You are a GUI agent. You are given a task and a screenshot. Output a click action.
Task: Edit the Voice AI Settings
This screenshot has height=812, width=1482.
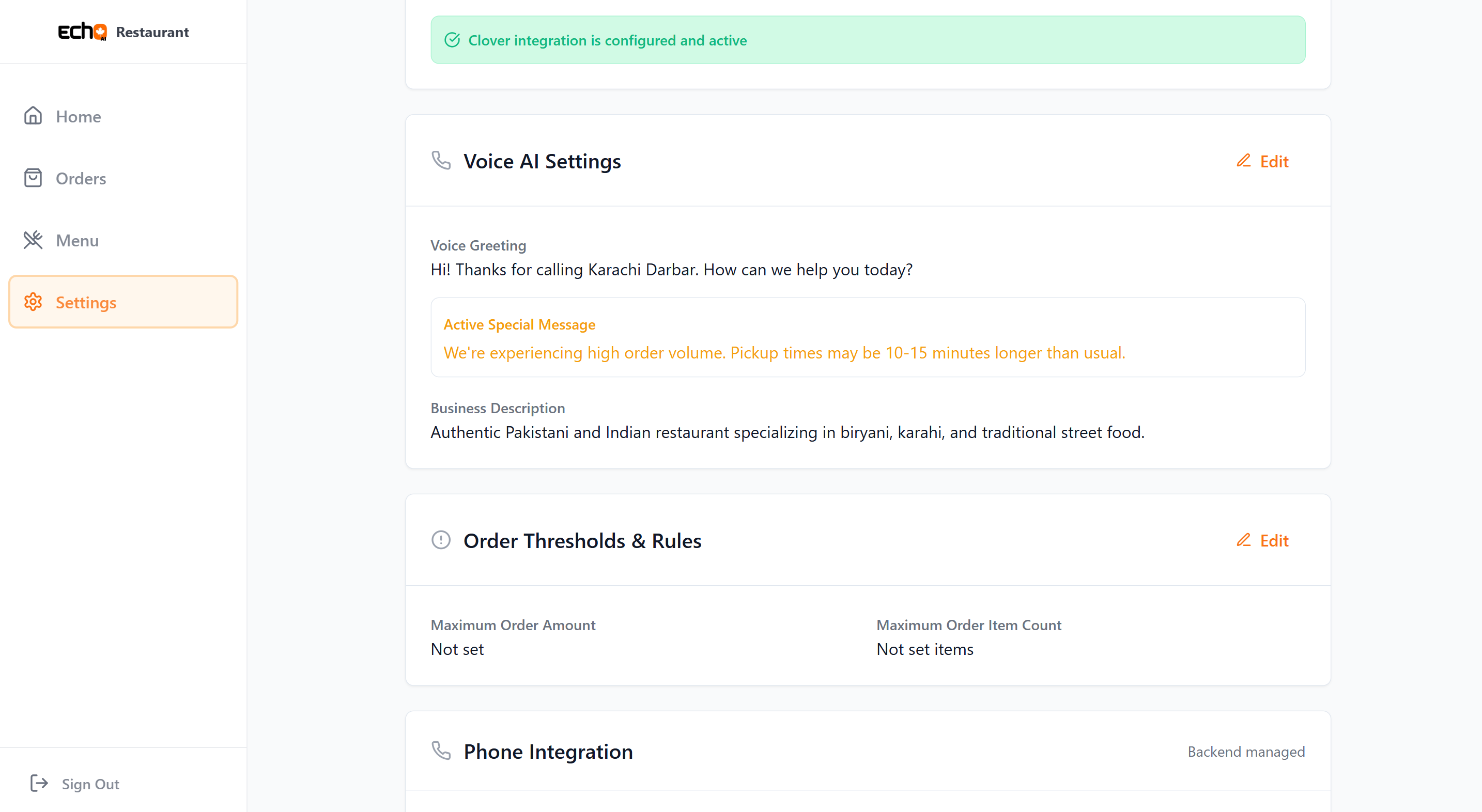pos(1263,161)
